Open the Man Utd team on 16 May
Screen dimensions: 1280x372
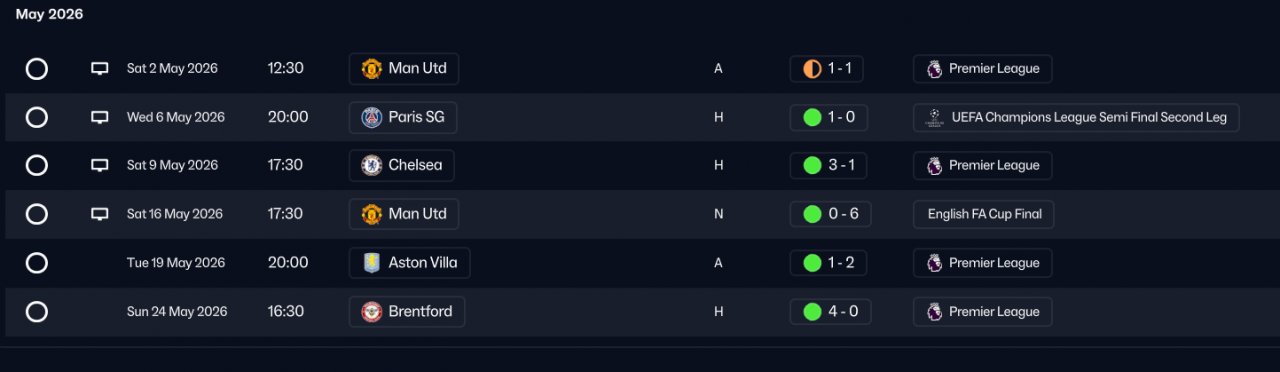[x=404, y=214]
